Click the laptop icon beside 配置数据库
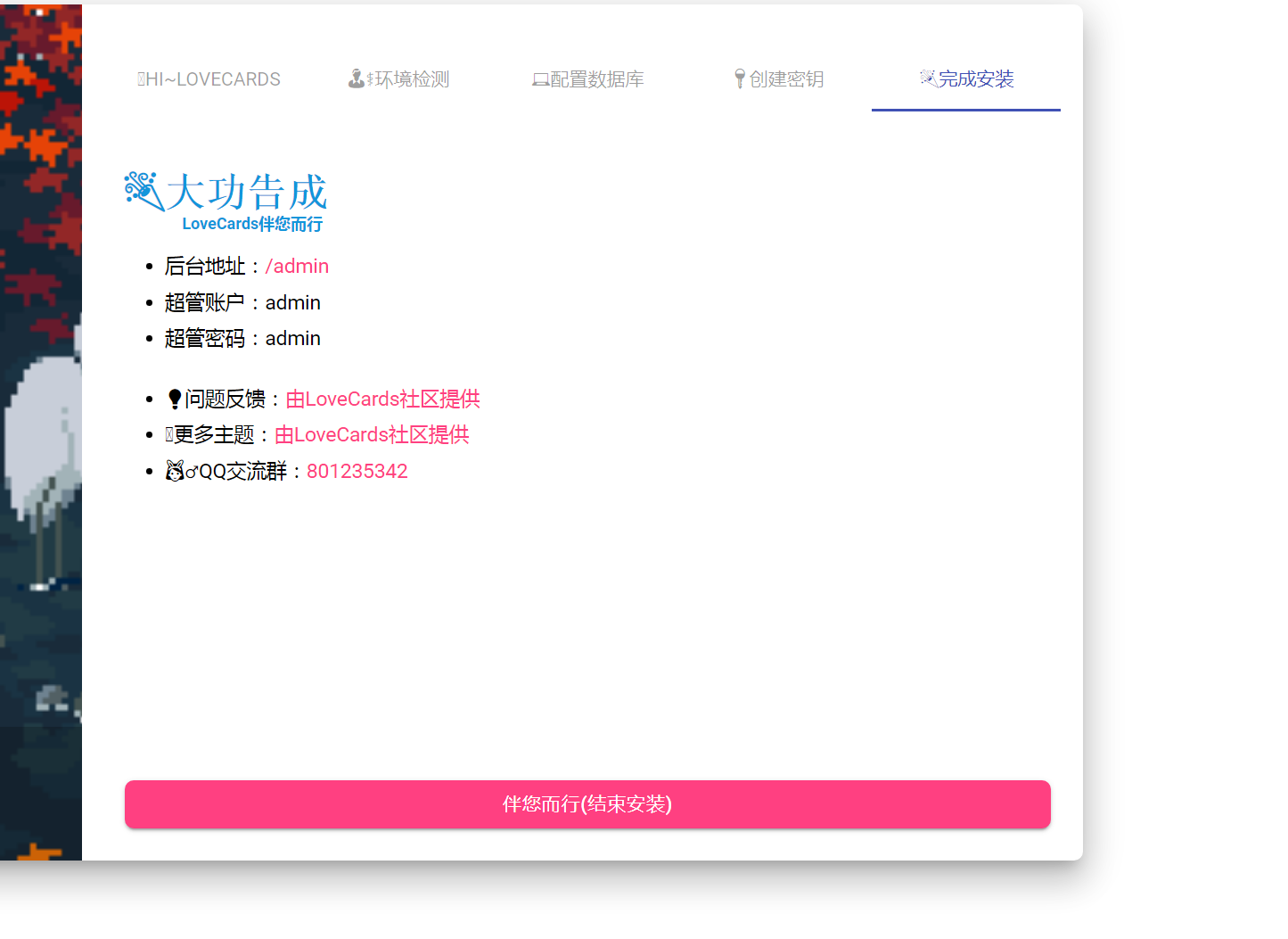Viewport: 1288px width, 939px height. 540,80
